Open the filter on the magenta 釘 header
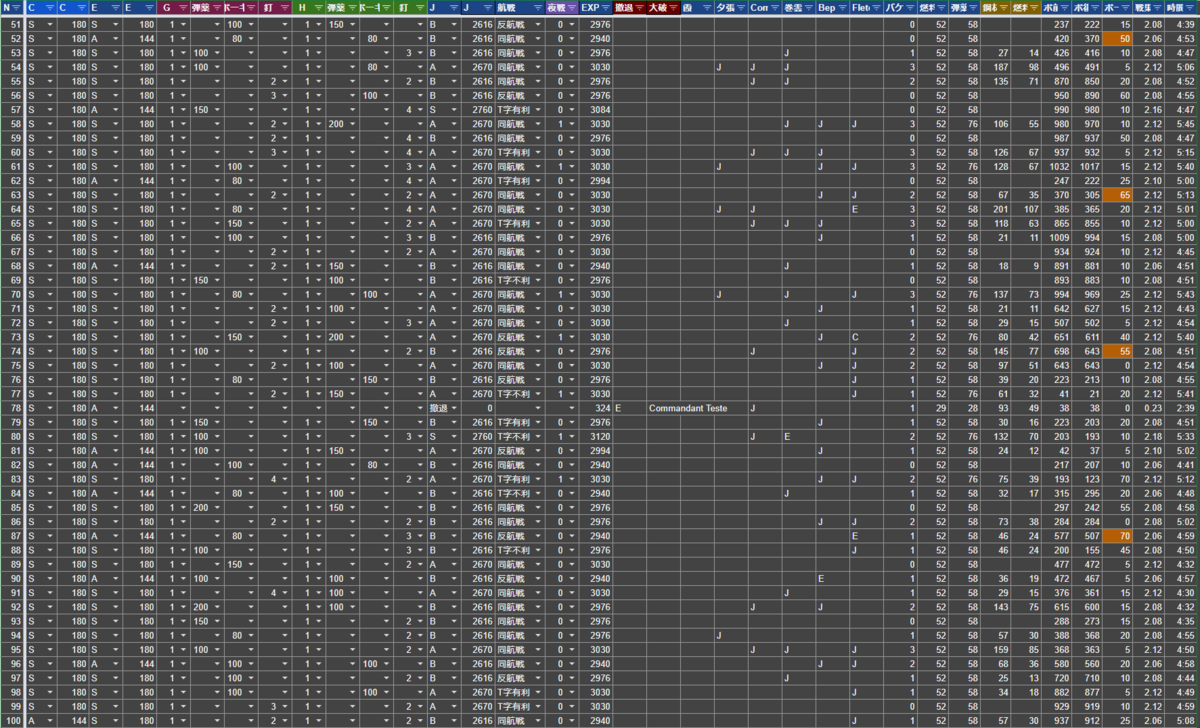1200x728 pixels. point(283,7)
